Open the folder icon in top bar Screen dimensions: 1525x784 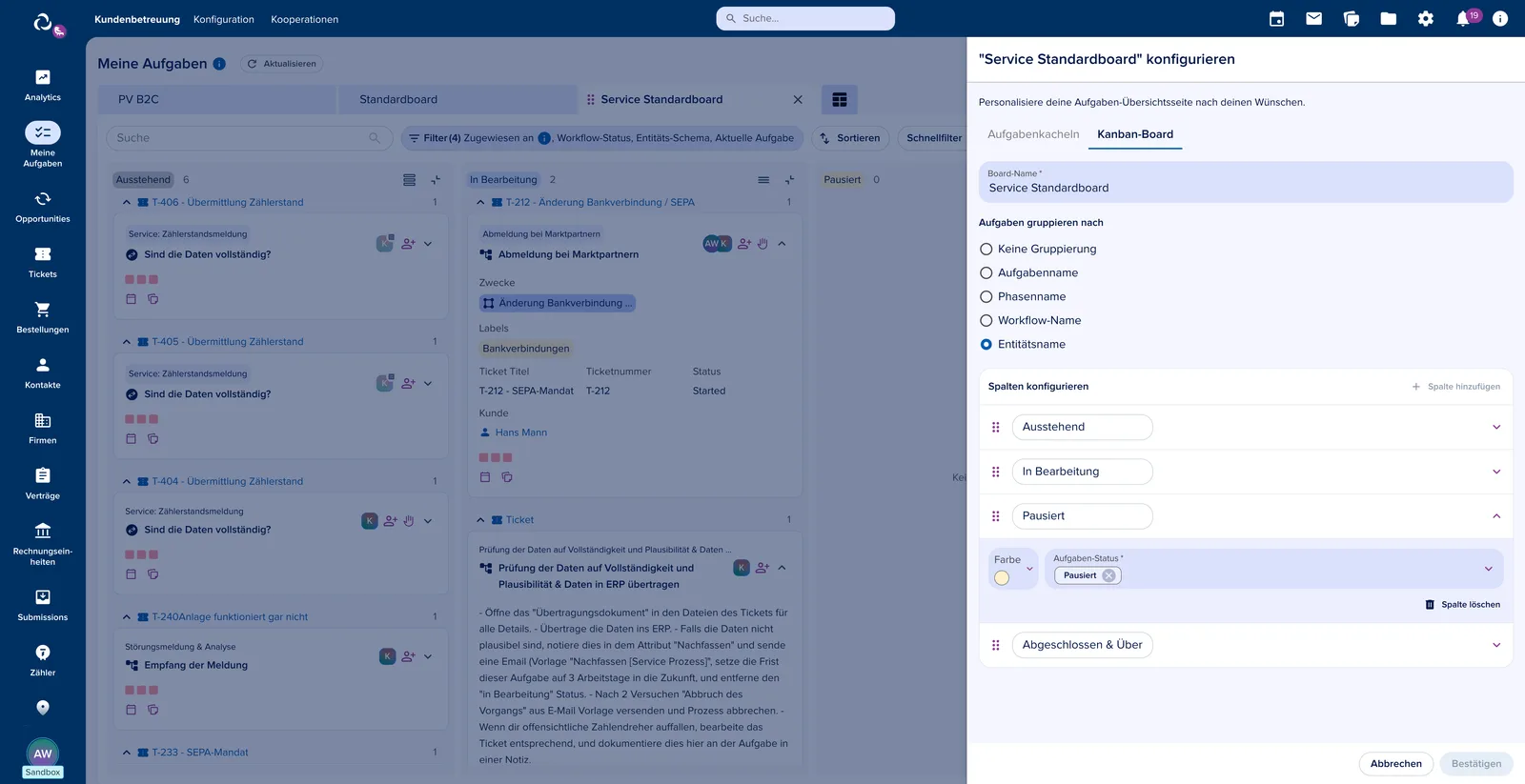(1389, 19)
